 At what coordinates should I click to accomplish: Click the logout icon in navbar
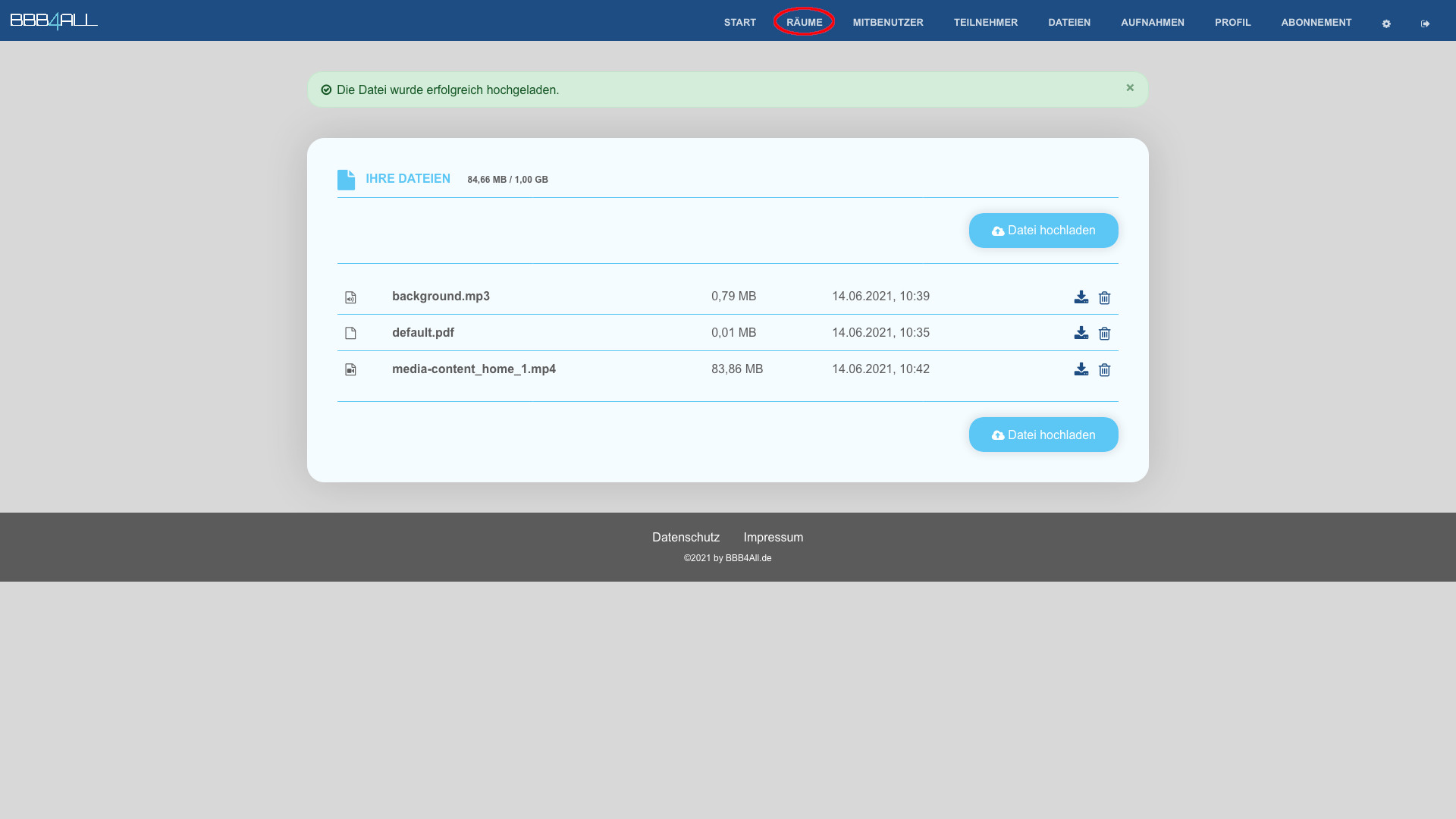pos(1426,24)
